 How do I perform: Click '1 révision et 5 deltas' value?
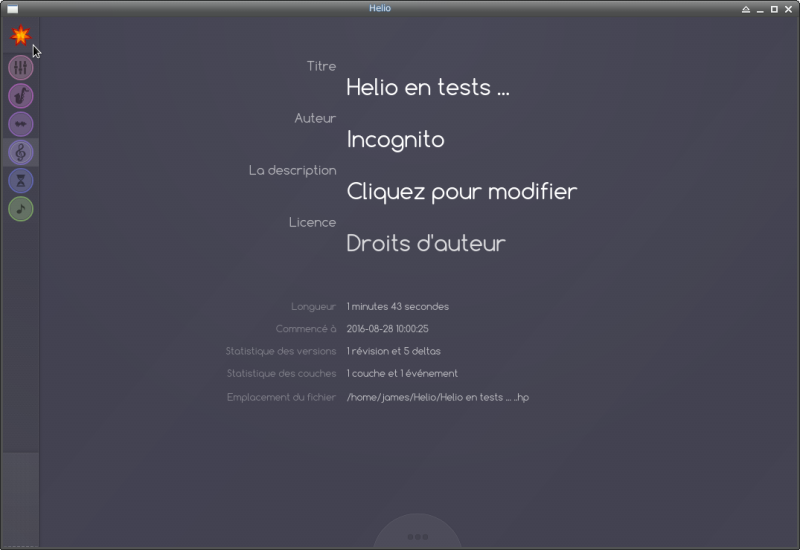[x=393, y=351]
